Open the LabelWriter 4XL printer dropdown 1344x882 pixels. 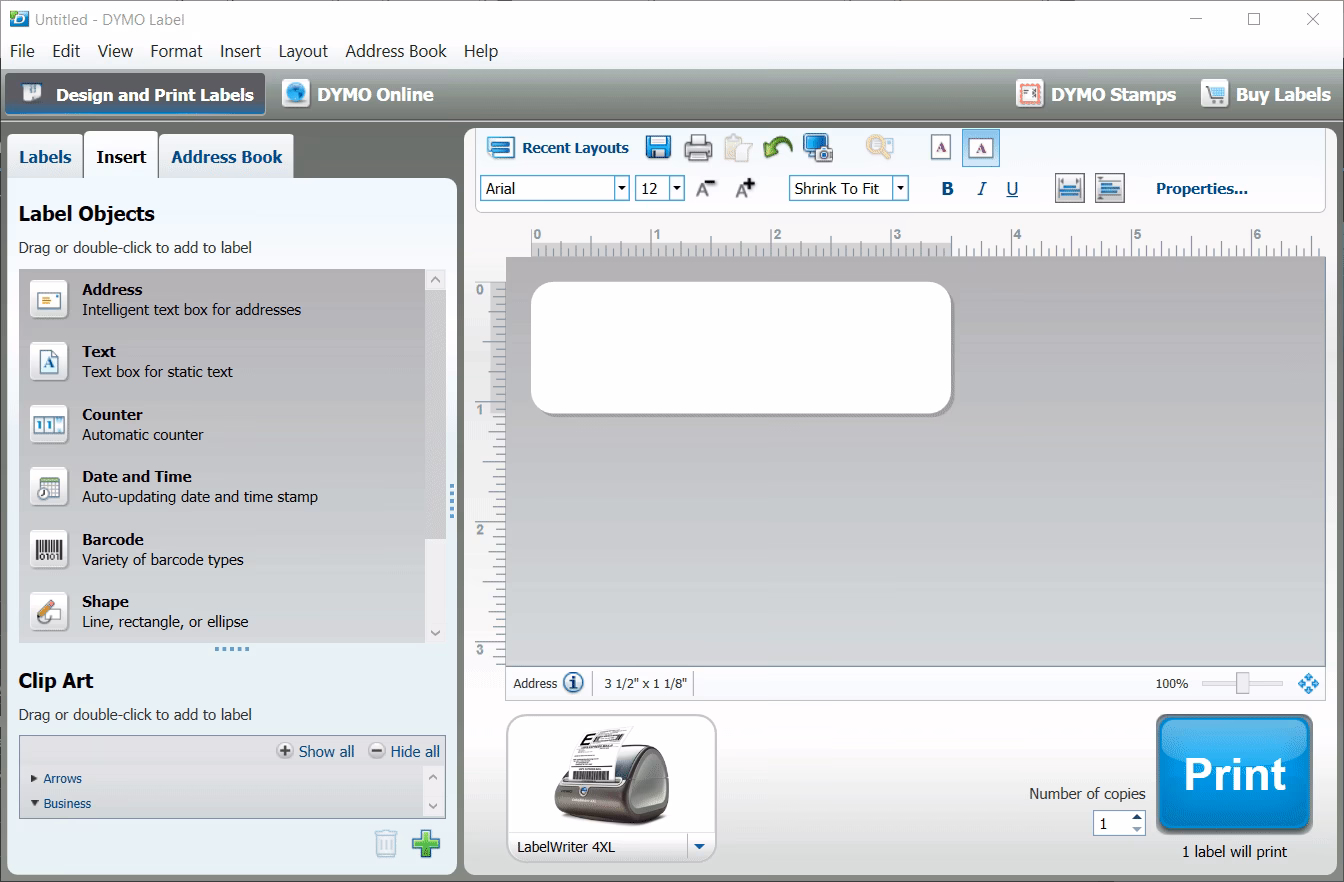tap(699, 847)
